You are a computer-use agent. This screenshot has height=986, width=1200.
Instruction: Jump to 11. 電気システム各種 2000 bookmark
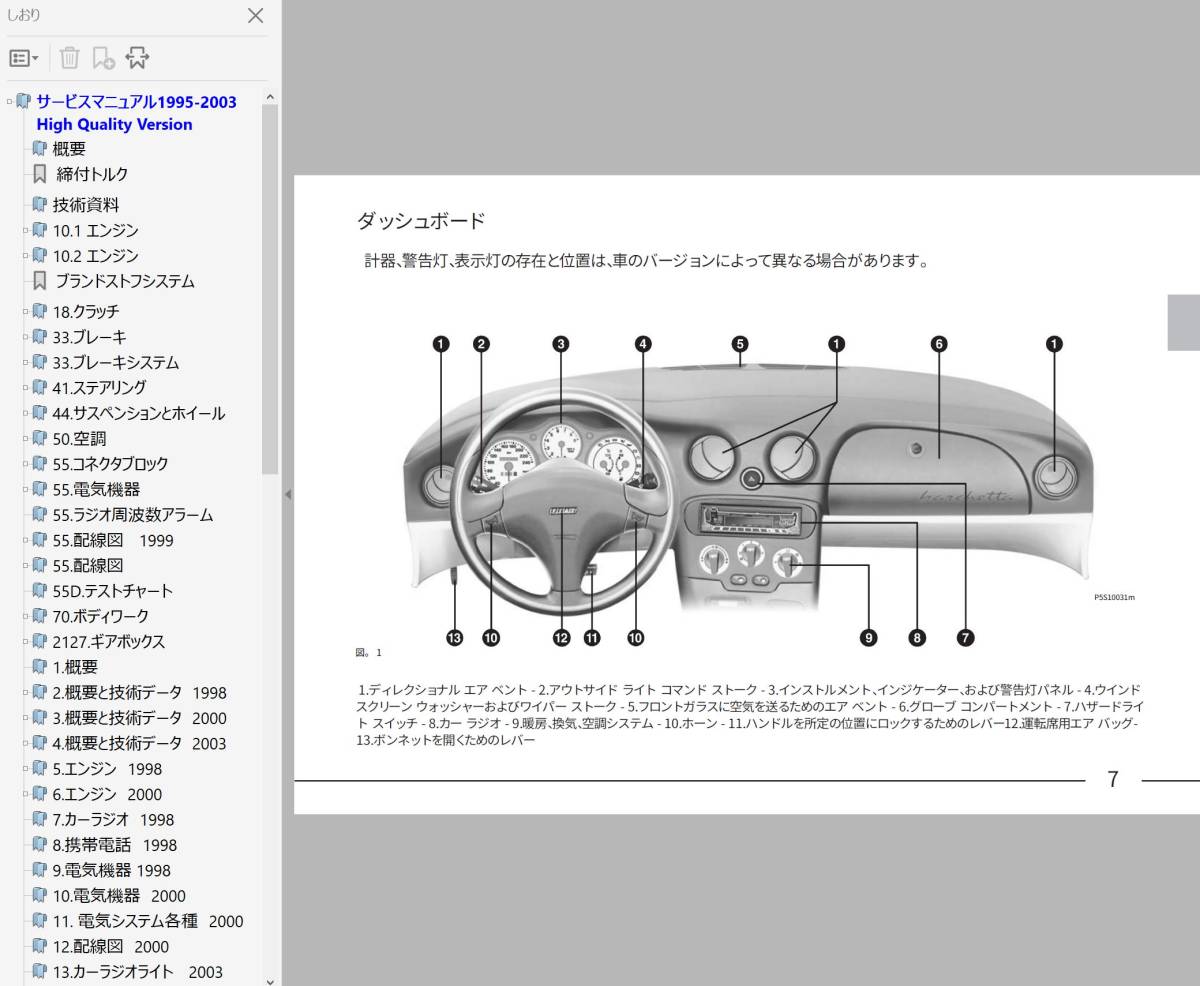click(148, 921)
